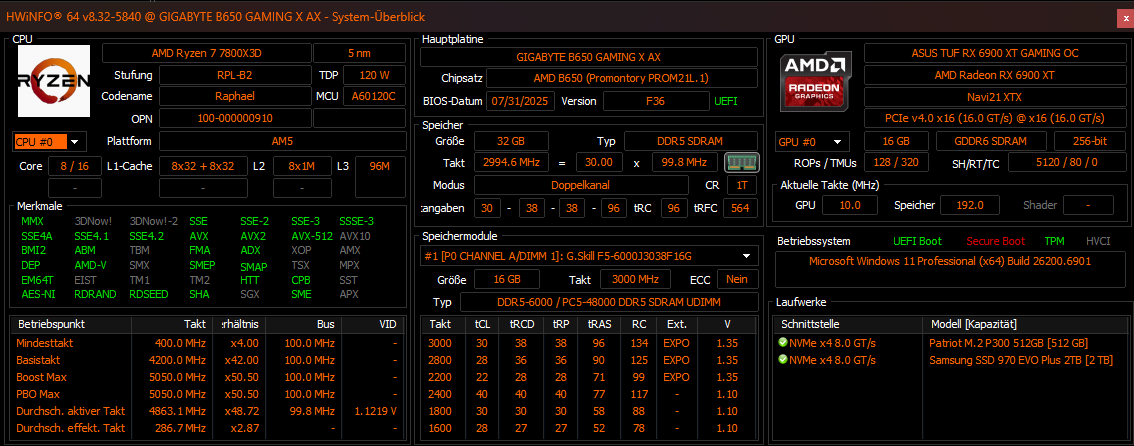Select the Mindesttakt row

(x=206, y=343)
